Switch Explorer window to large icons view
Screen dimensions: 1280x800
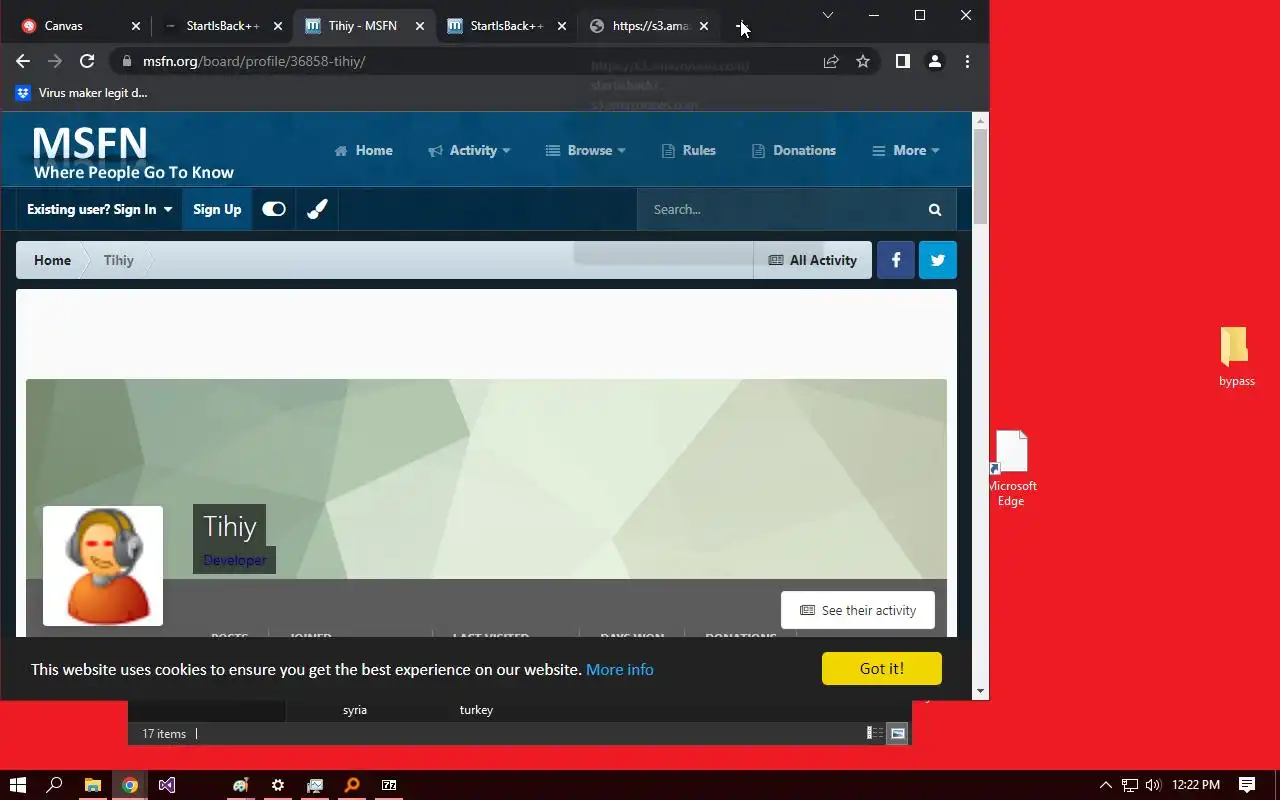[x=898, y=733]
